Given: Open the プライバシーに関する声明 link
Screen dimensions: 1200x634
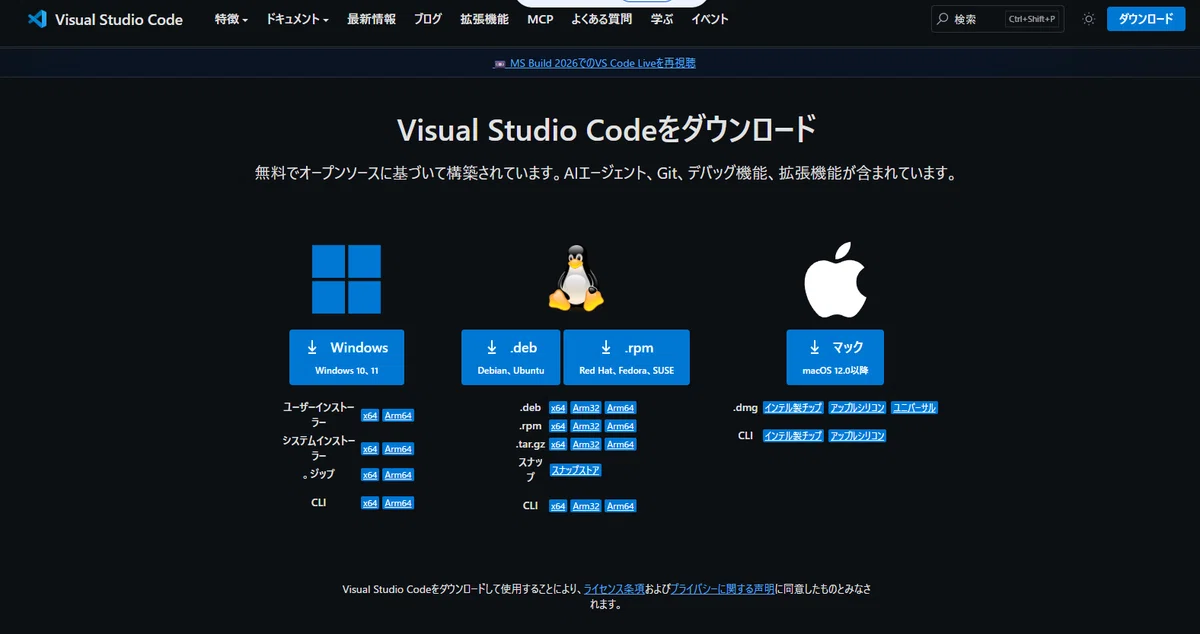Looking at the screenshot, I should tap(722, 590).
